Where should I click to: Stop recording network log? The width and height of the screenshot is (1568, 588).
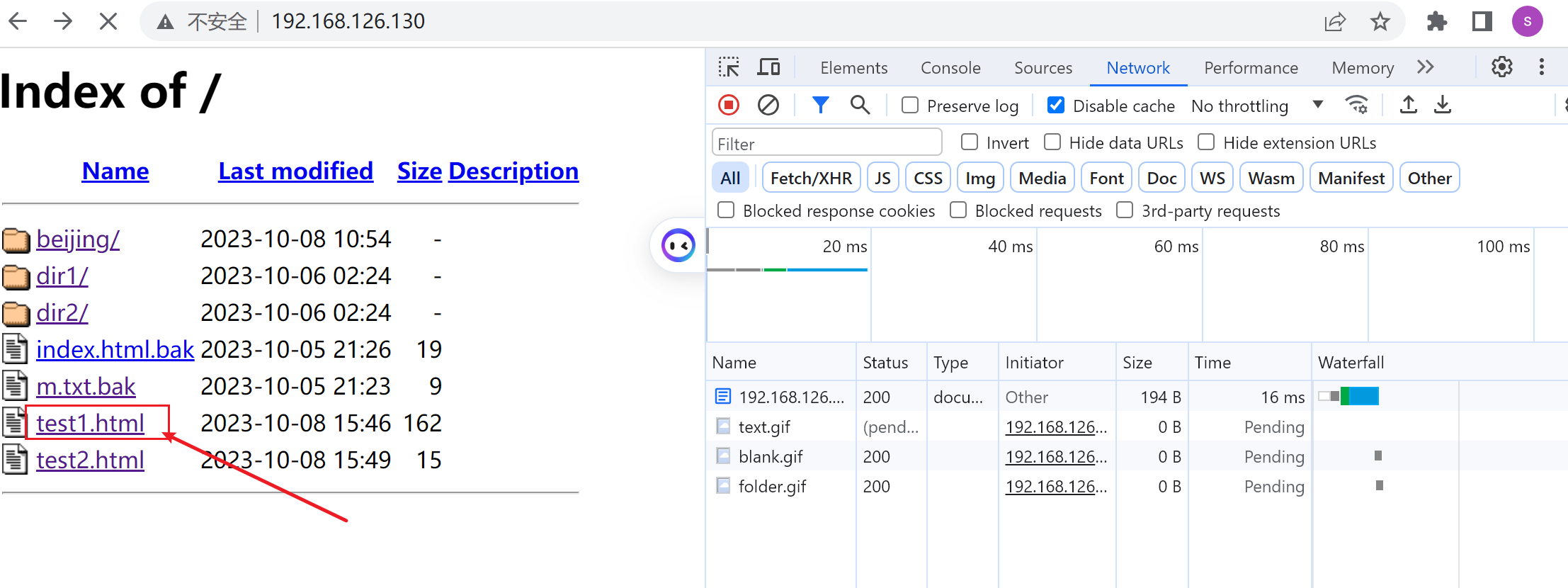[728, 106]
